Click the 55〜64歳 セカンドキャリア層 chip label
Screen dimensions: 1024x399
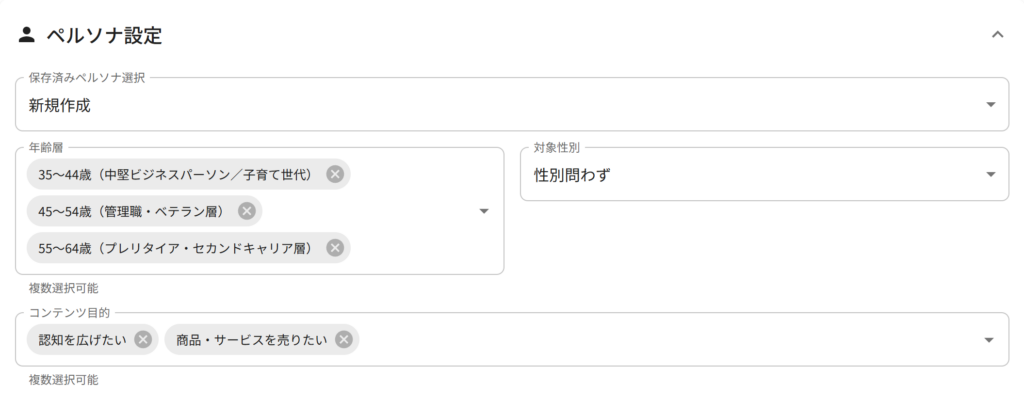coord(177,248)
